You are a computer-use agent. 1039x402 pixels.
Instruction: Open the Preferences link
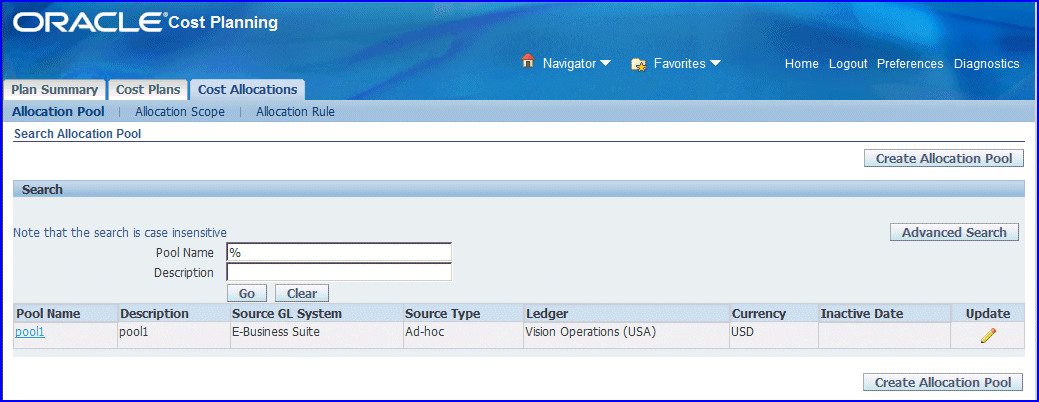910,64
